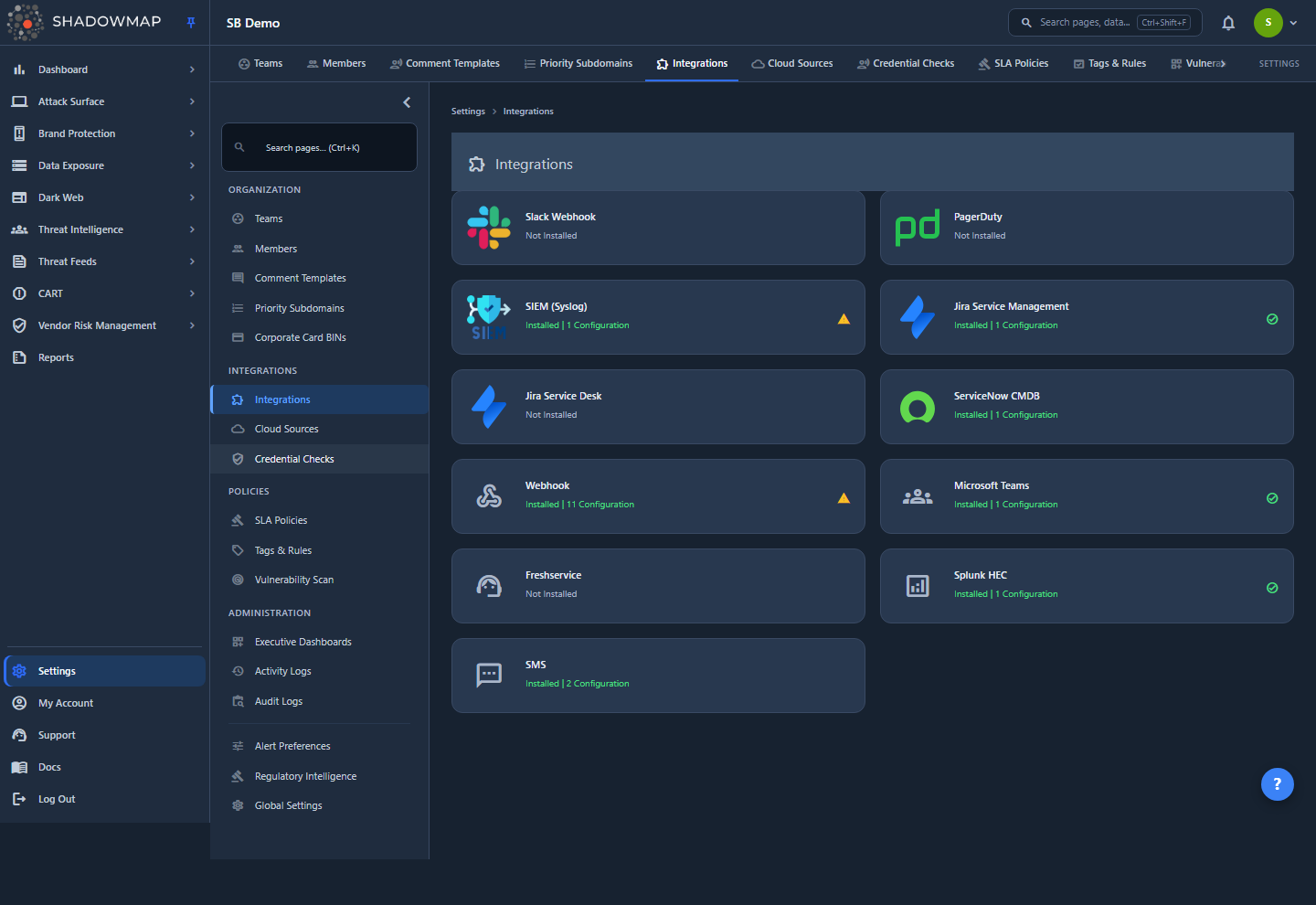The width and height of the screenshot is (1316, 905).
Task: Open the blue help question button
Action: point(1277,783)
